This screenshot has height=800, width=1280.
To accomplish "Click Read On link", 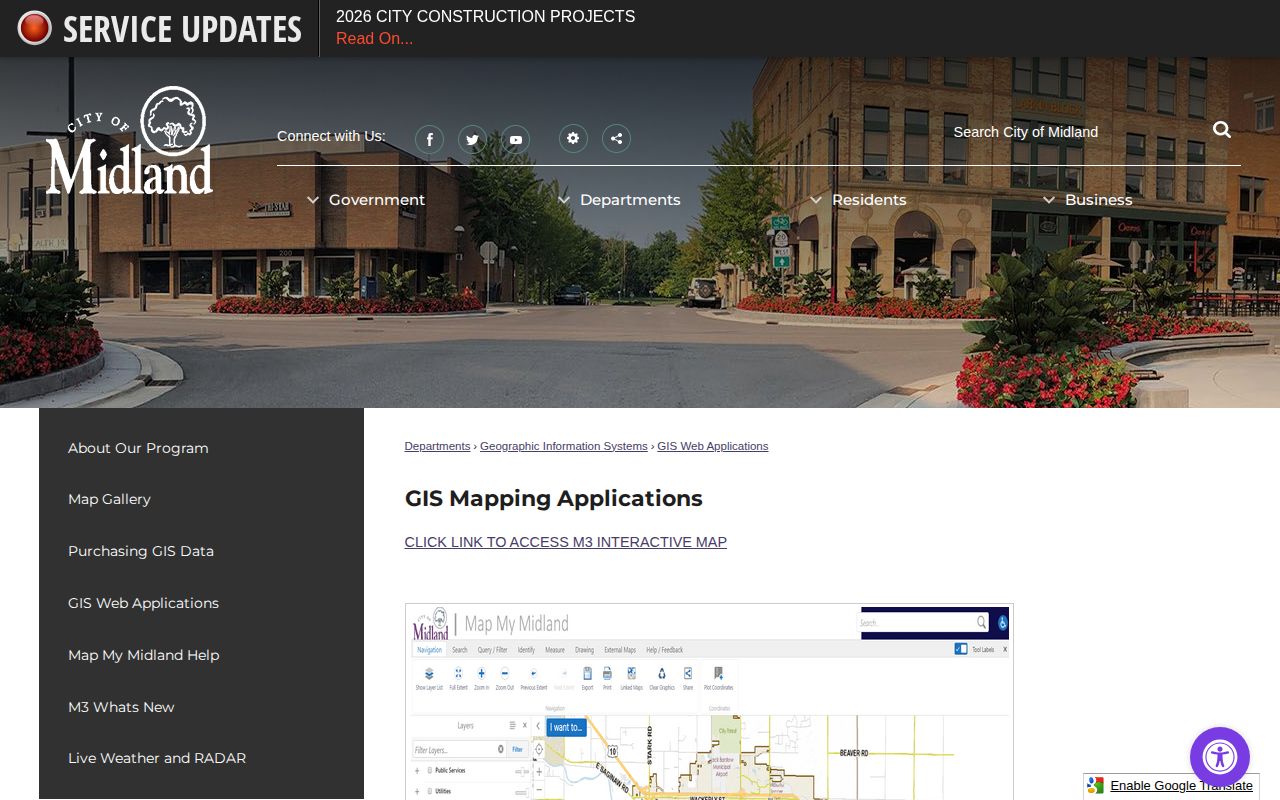I will coord(374,39).
